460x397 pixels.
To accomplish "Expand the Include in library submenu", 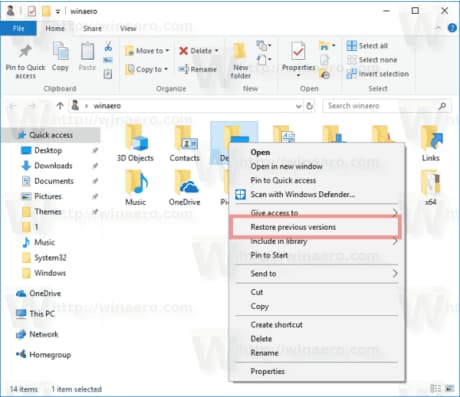I will coord(395,241).
